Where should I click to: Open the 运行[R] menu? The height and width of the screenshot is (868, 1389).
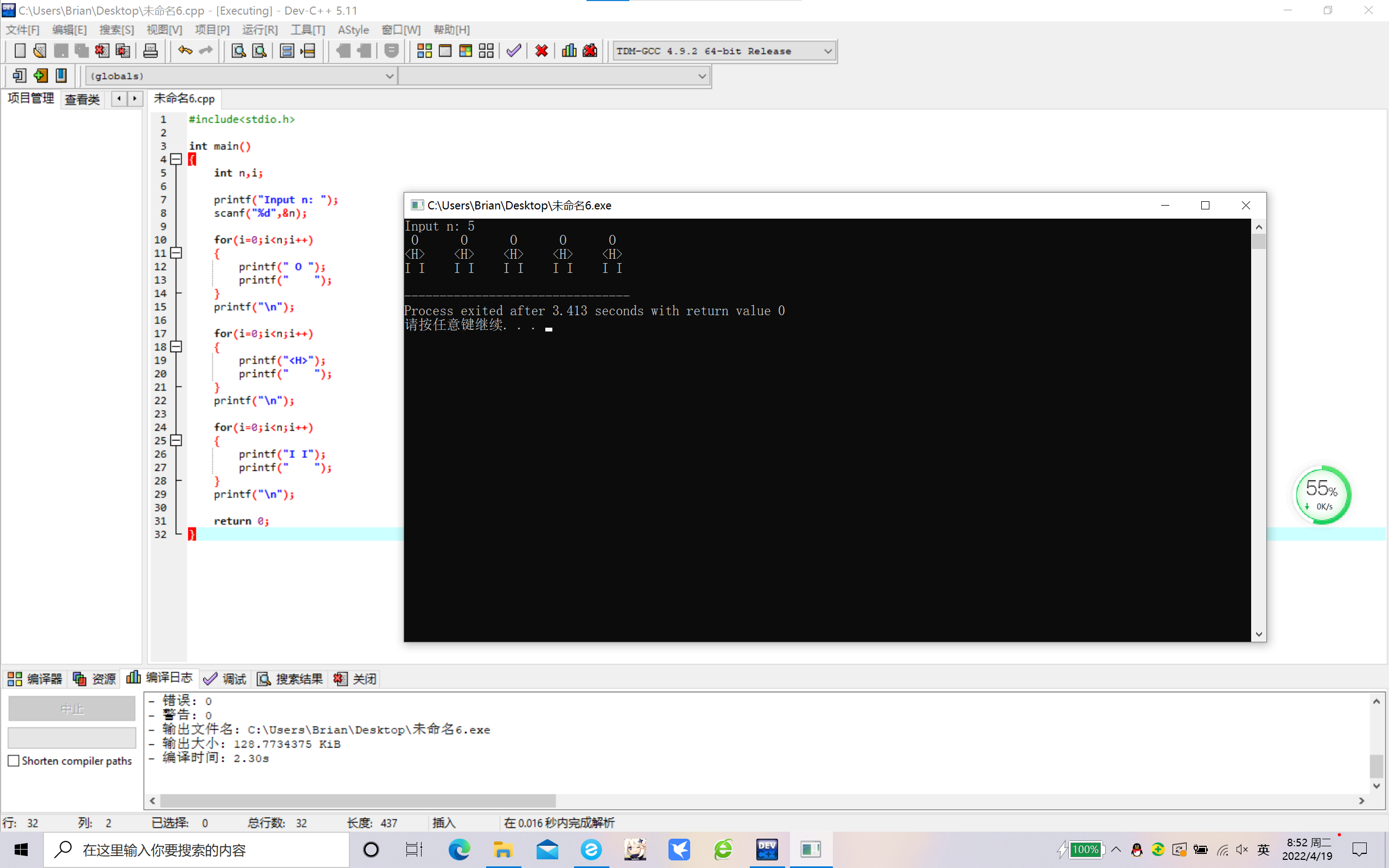tap(259, 30)
